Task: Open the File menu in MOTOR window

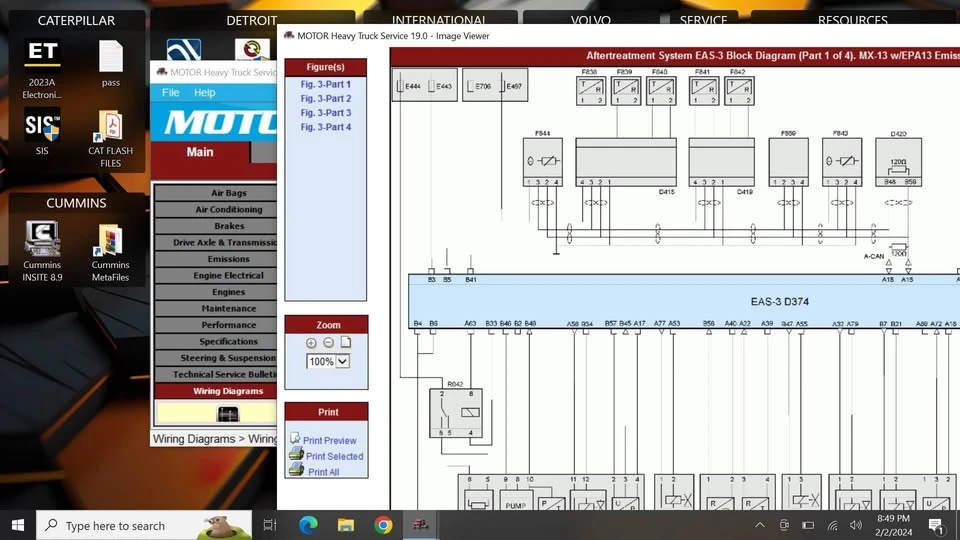Action: coord(170,92)
